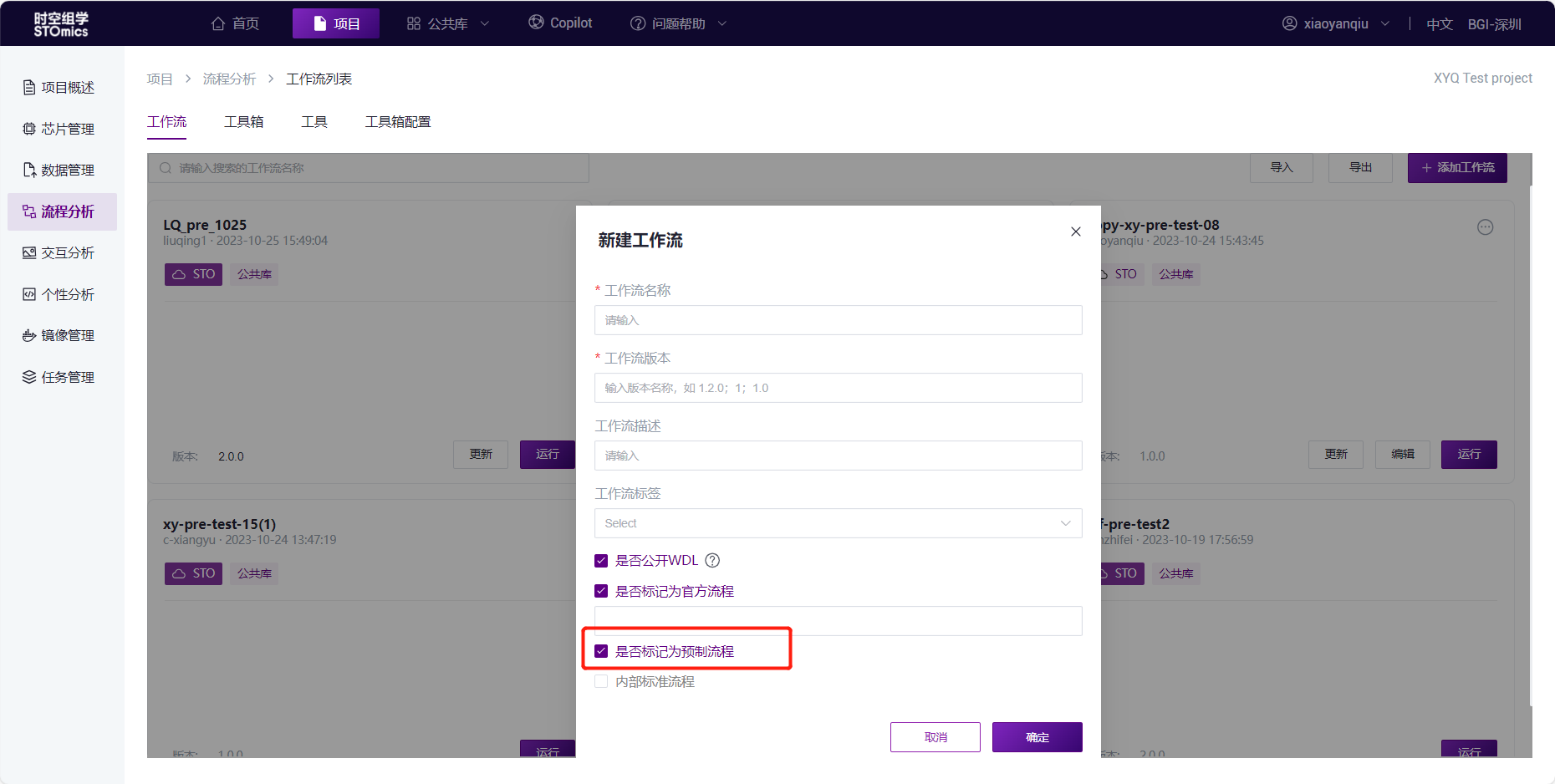Click the STOmics logo
The image size is (1555, 784).
point(61,24)
